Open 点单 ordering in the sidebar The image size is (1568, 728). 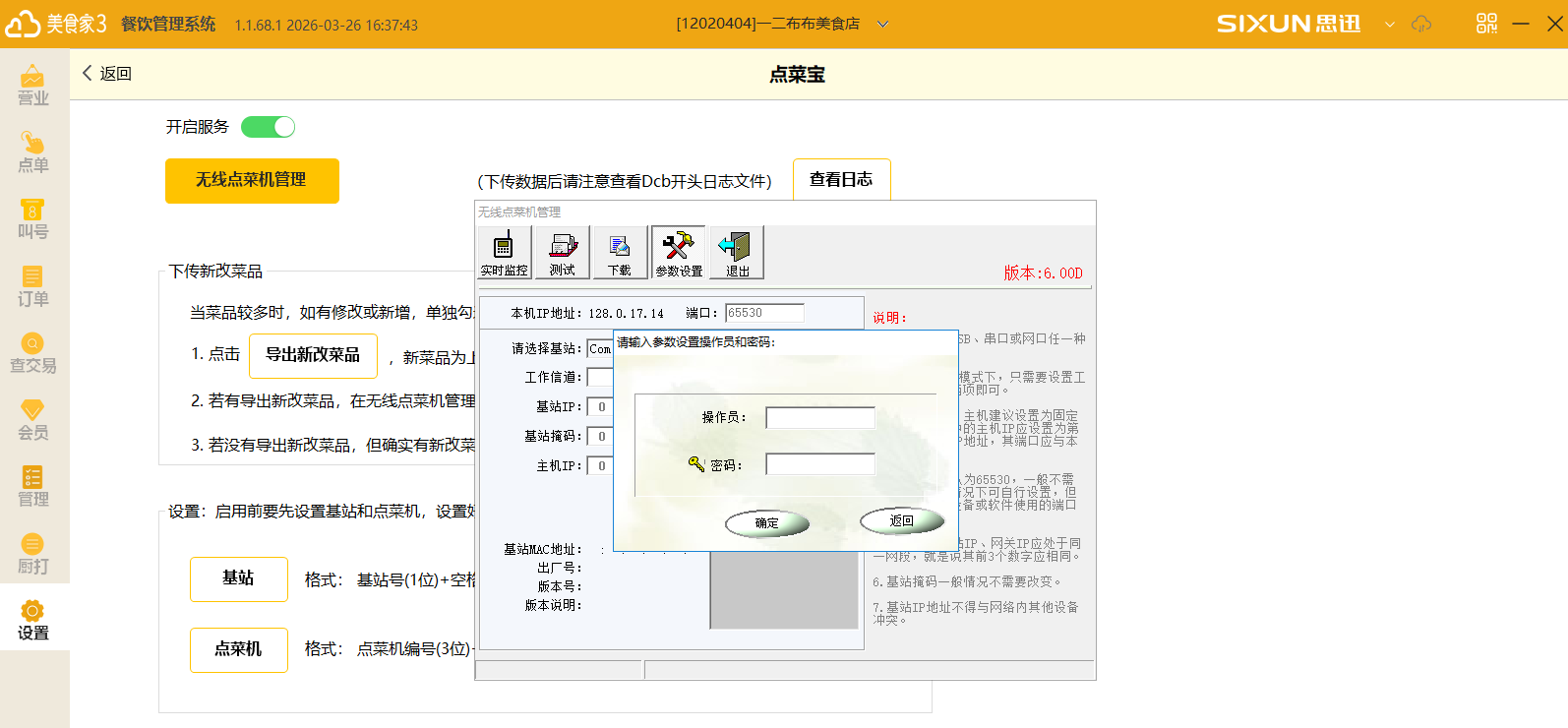[33, 152]
